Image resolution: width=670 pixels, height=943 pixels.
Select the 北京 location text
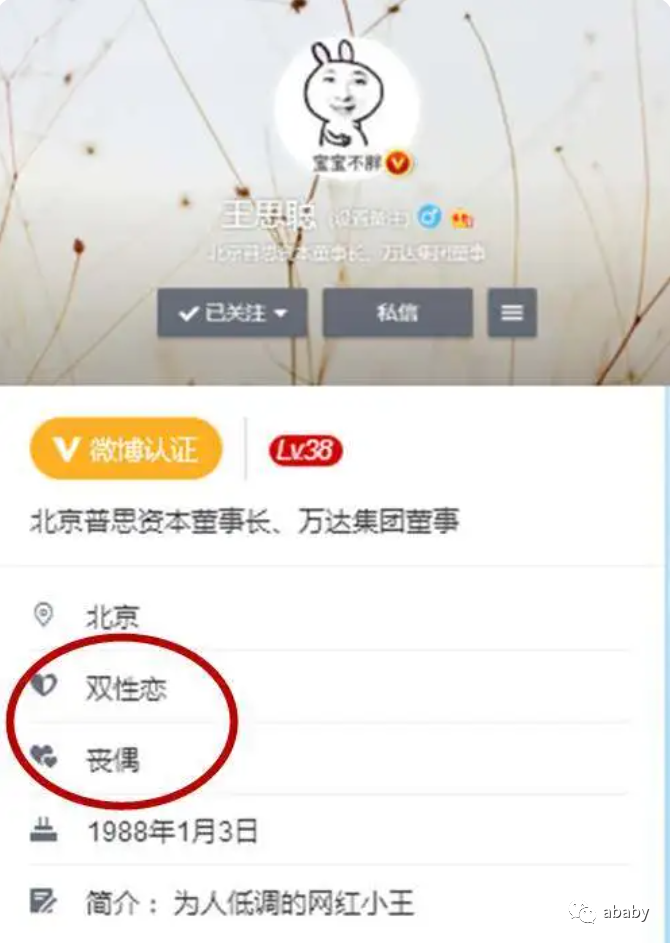(112, 617)
